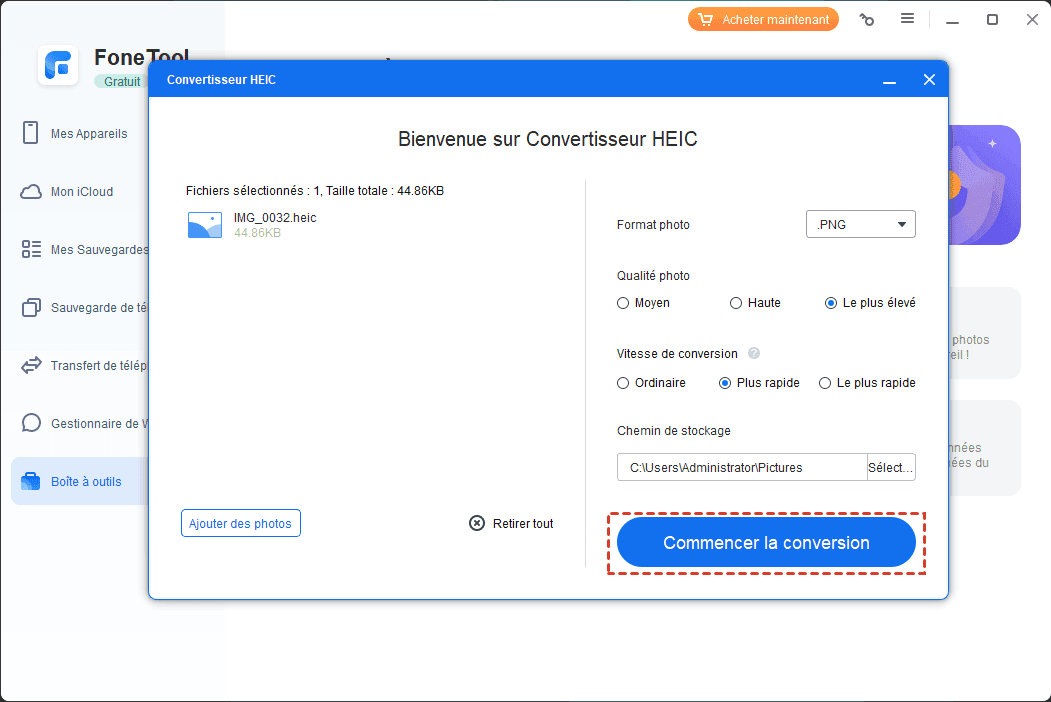Select the IMG_0032.heic file thumbnail
Viewport: 1051px width, 702px height.
point(205,225)
